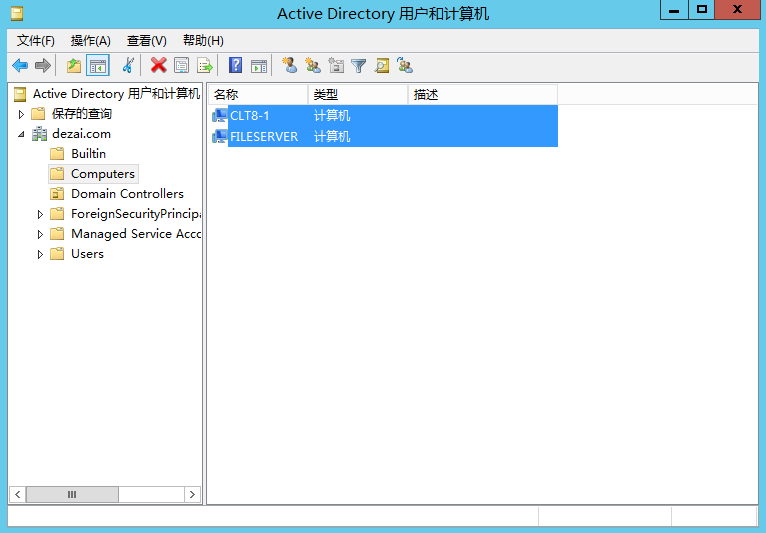Select the CLT8-1 computer row
Screen dimensions: 766x533
(x=384, y=116)
